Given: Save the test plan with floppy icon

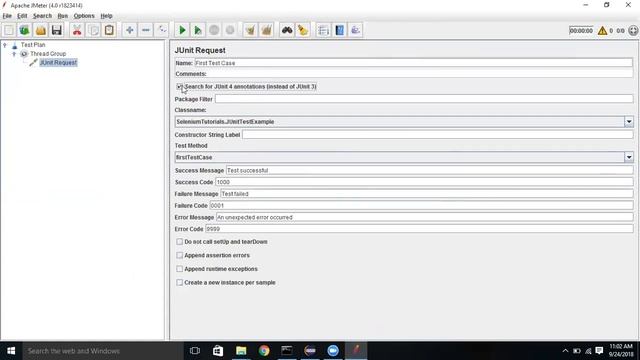Looking at the screenshot, I should (57, 30).
